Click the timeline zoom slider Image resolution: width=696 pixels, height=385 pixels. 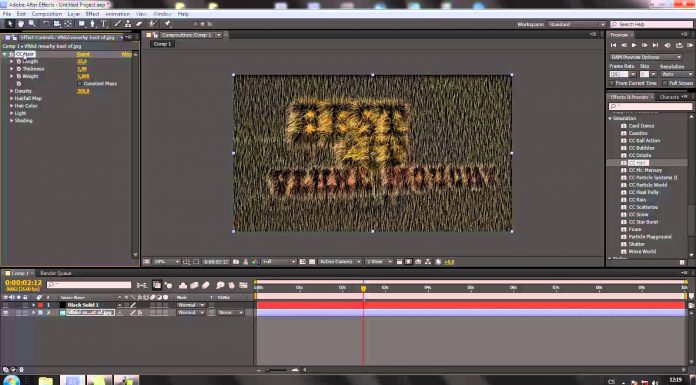(x=276, y=369)
